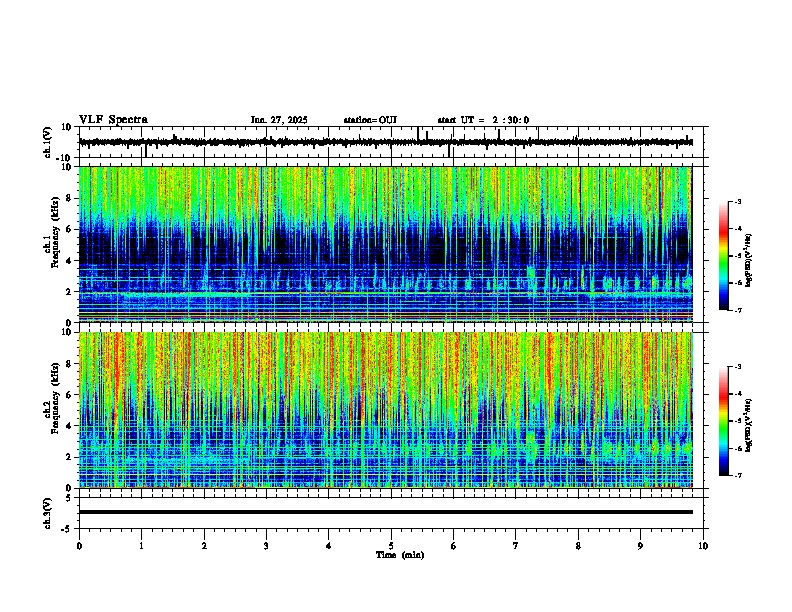Click the ch.3(V) axis label

coord(48,513)
